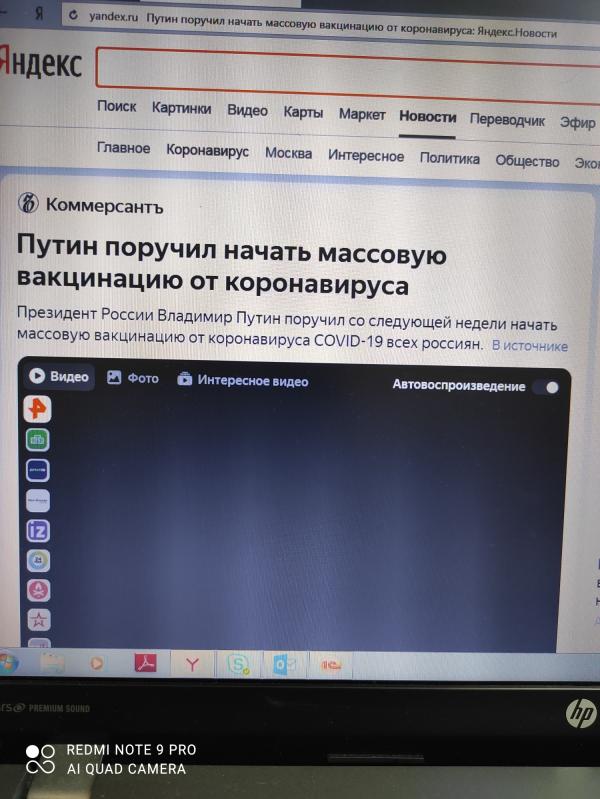Open Adobe Acrobat from taskbar
Screen dimensions: 600x799
click(x=145, y=663)
